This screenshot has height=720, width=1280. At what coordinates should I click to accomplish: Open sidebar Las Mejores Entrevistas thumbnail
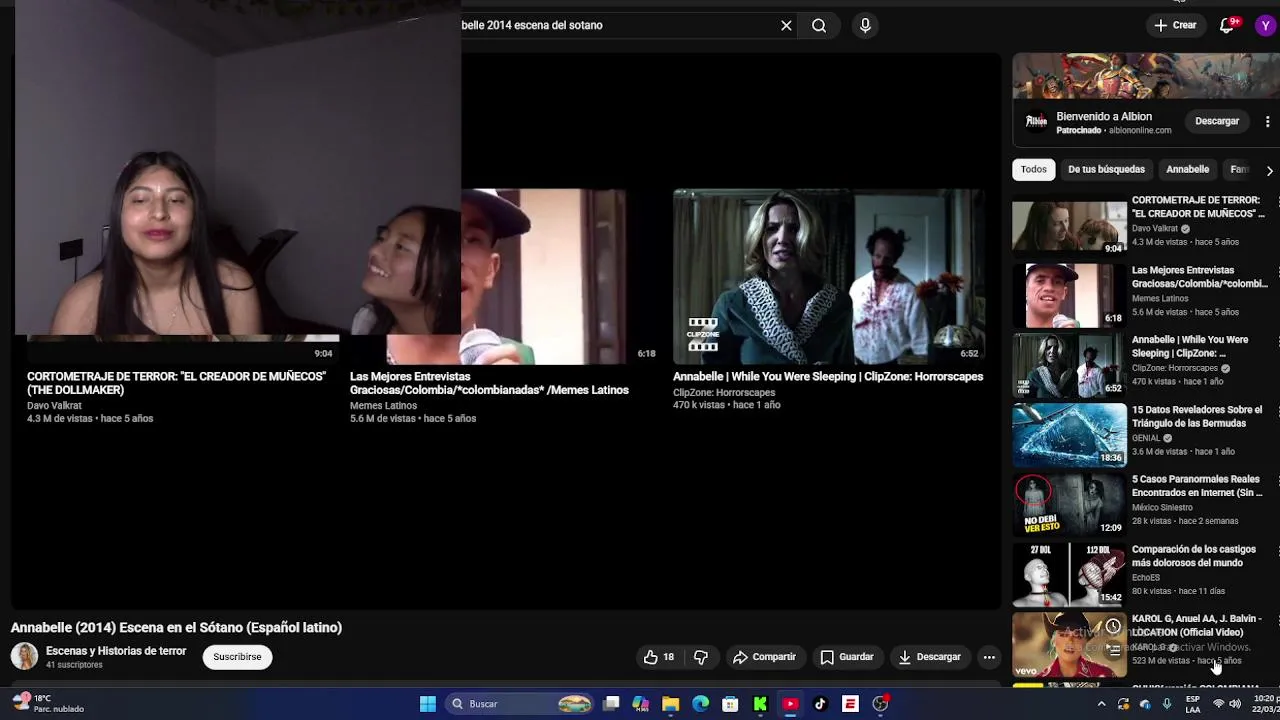1069,296
